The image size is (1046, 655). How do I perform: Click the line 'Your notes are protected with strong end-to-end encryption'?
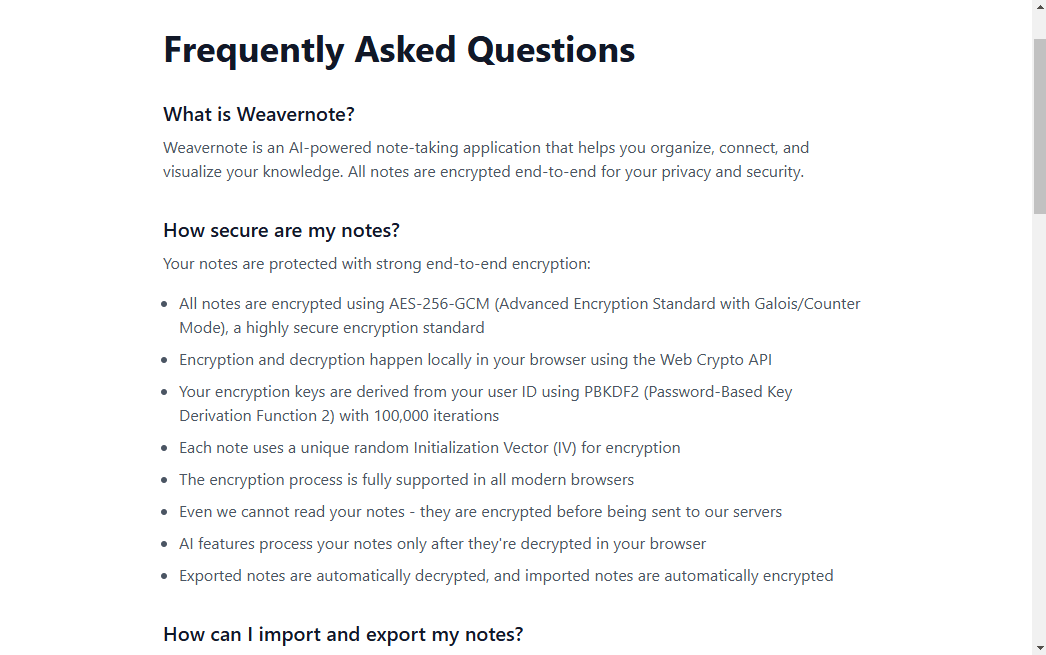(x=376, y=263)
